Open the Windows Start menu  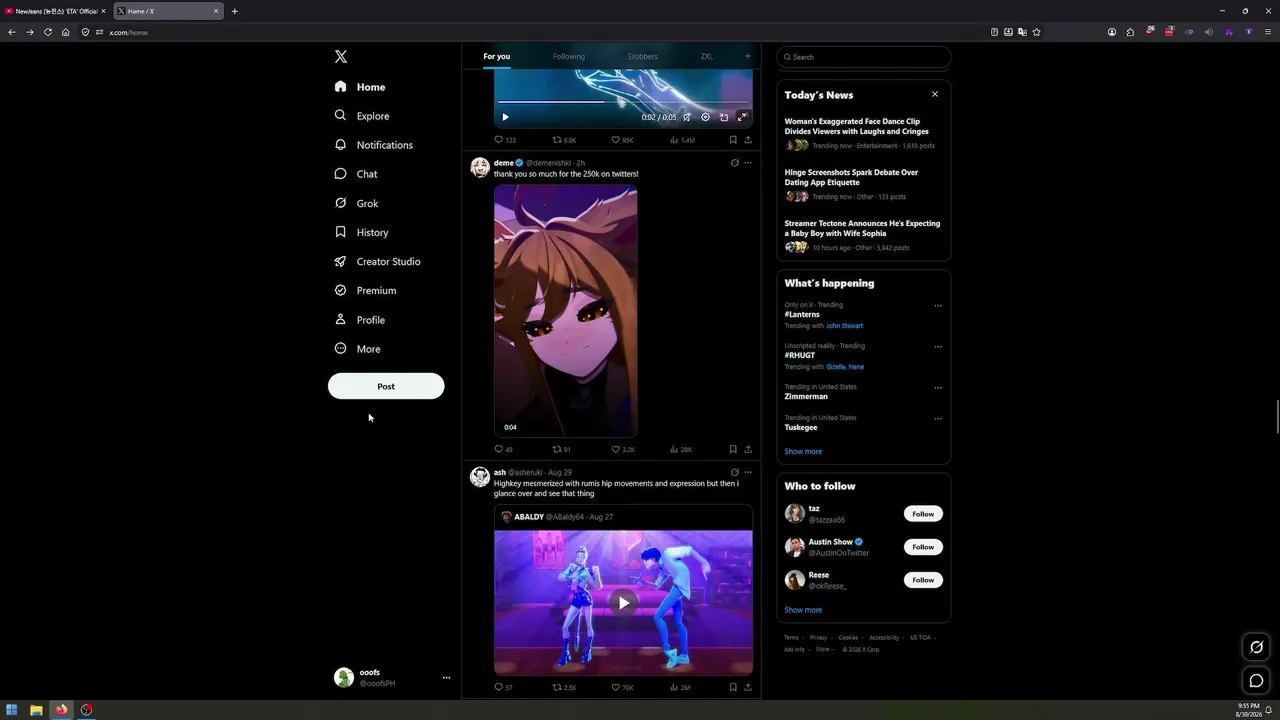coord(12,710)
